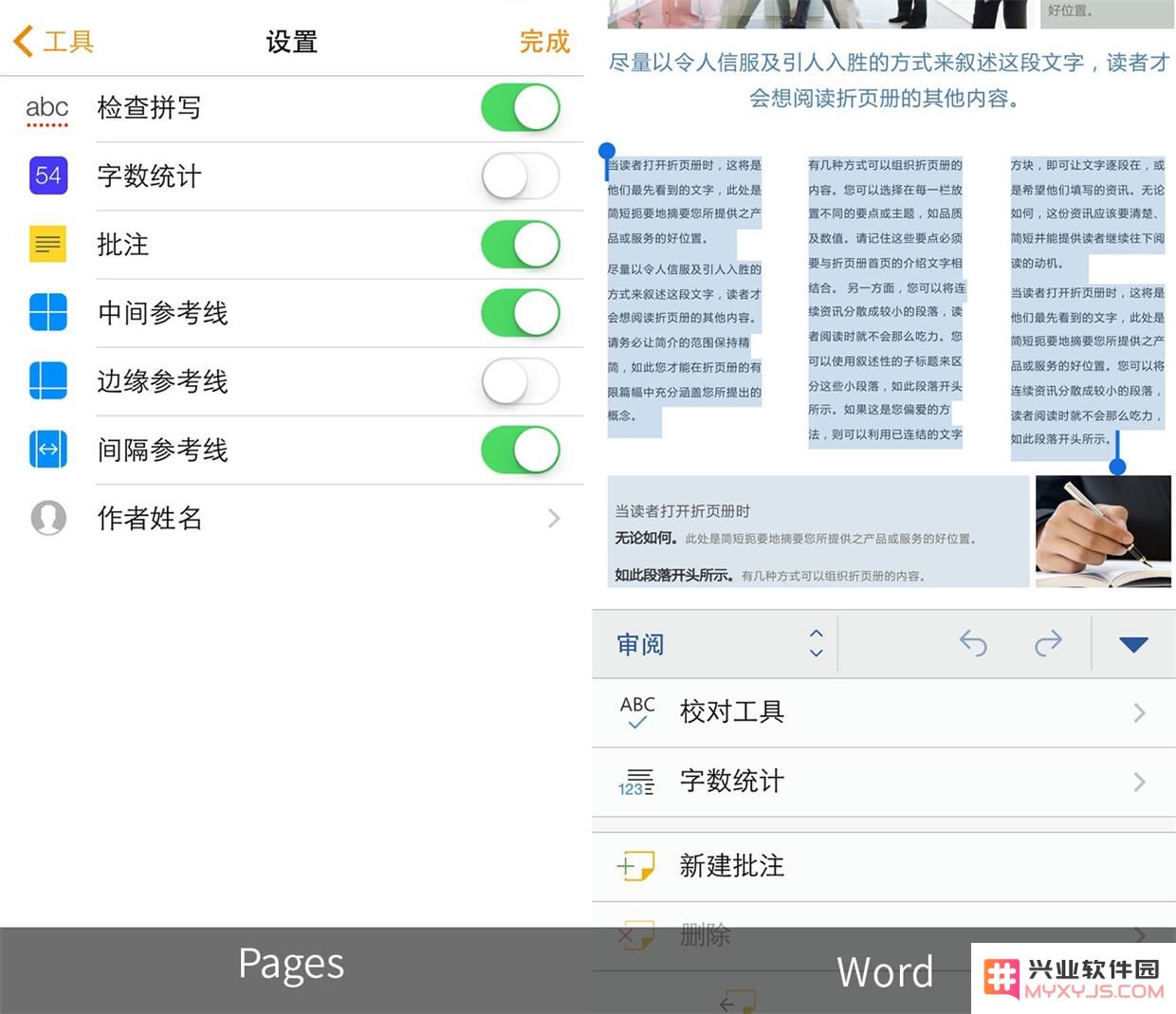Open 字数统计 in the Word review menu
Viewport: 1176px width, 1014px height.
[x=884, y=783]
